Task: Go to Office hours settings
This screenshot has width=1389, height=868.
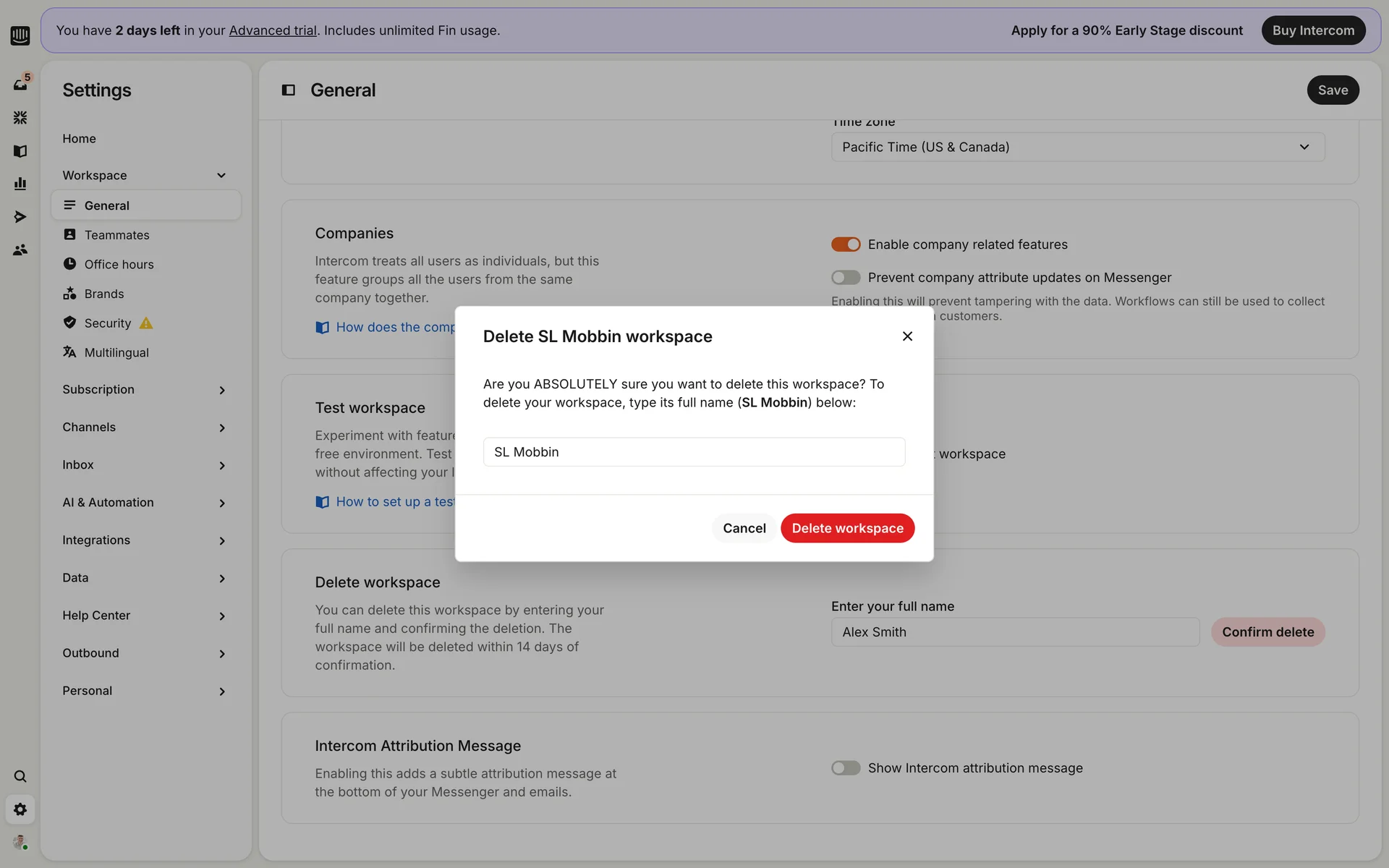Action: coord(119,265)
